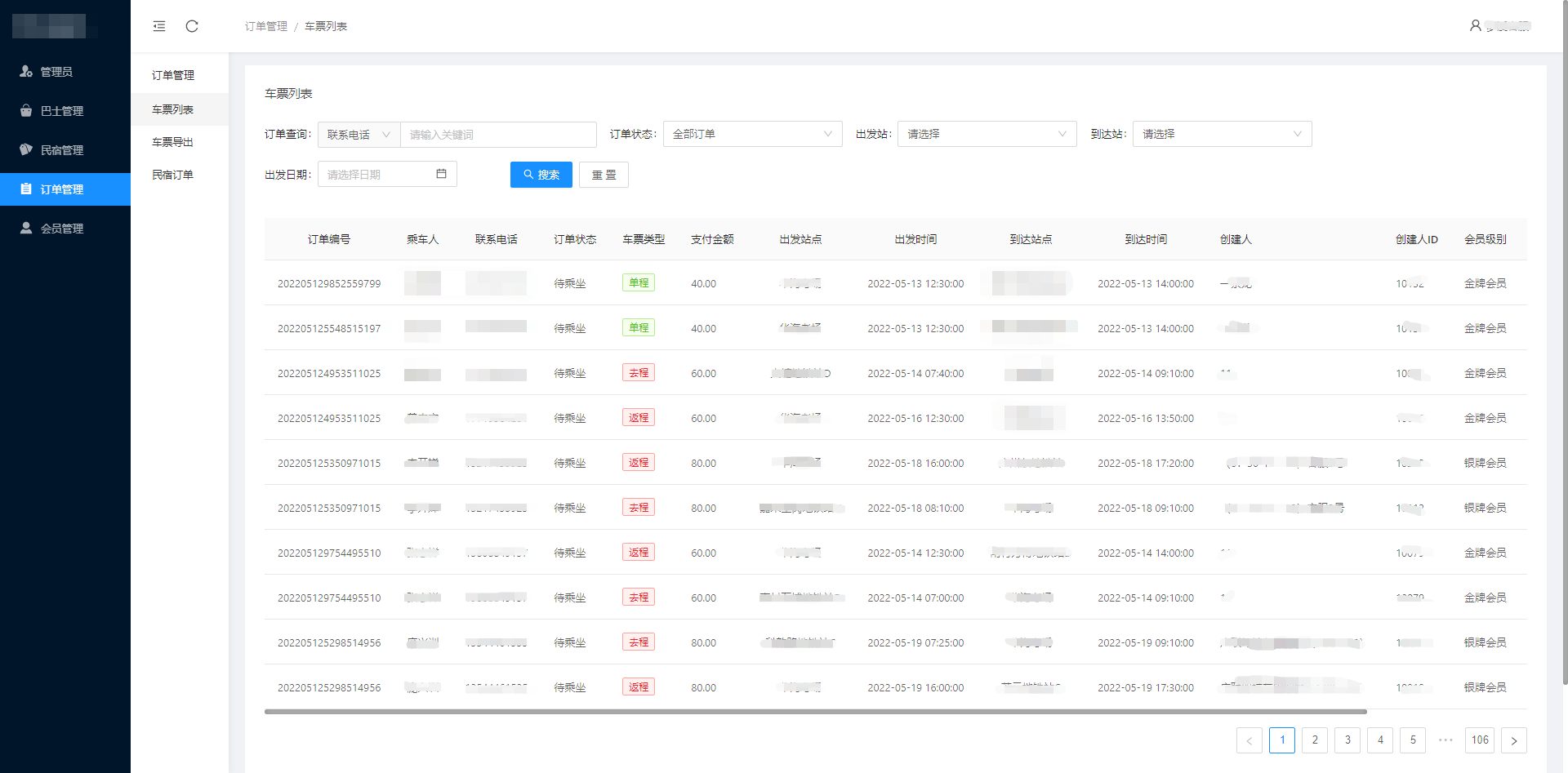This screenshot has height=773, width=1568.
Task: Click the 订单编号 column header
Action: tap(329, 239)
